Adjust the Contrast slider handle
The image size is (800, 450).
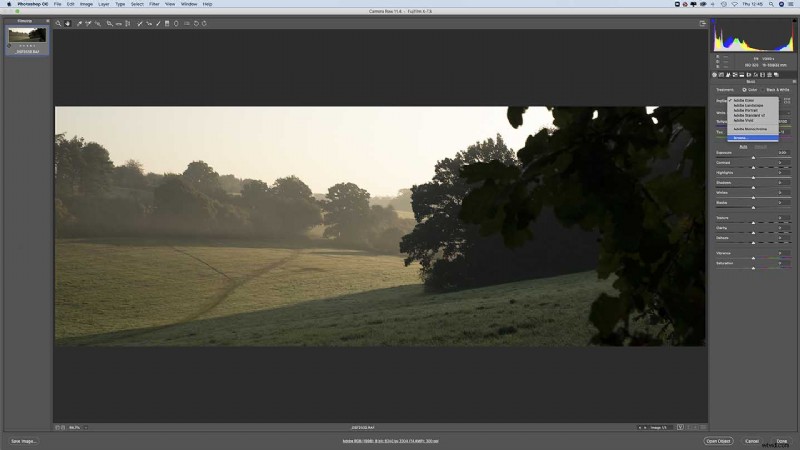(753, 167)
